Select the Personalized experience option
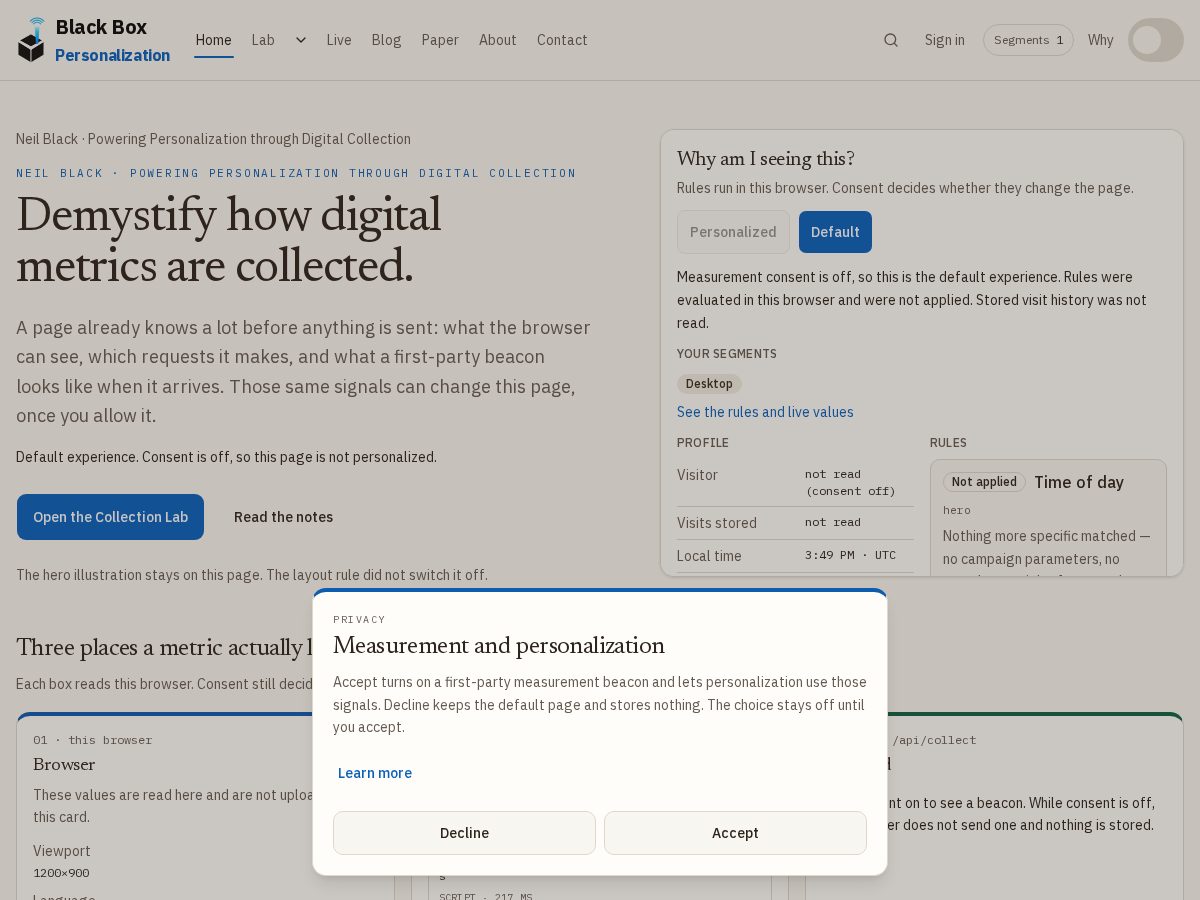 pyautogui.click(x=733, y=232)
